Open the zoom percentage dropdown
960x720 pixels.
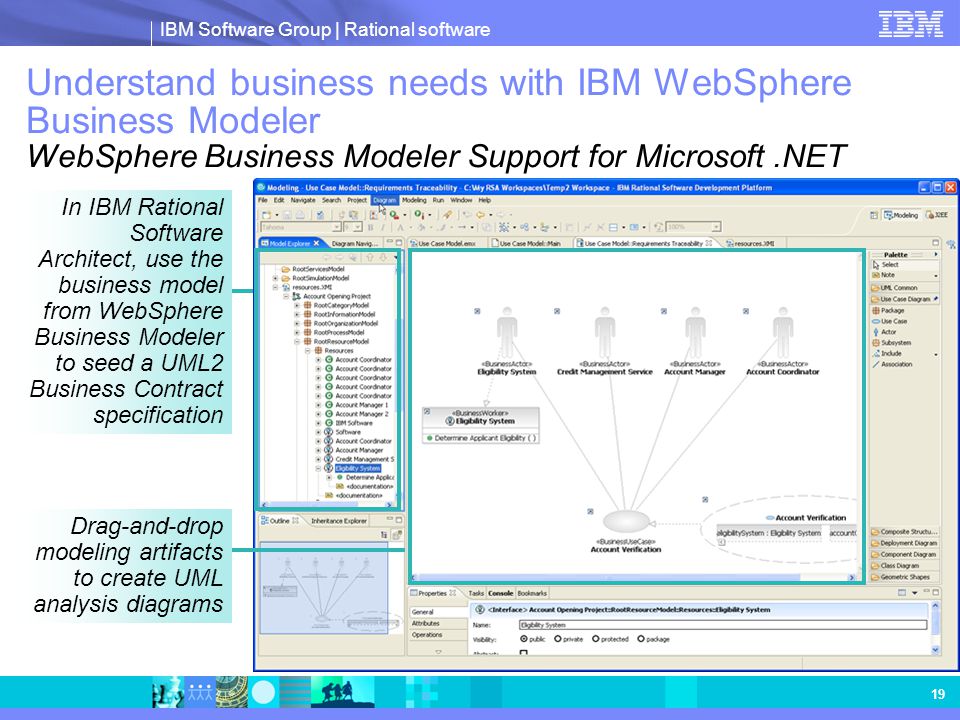tap(716, 227)
